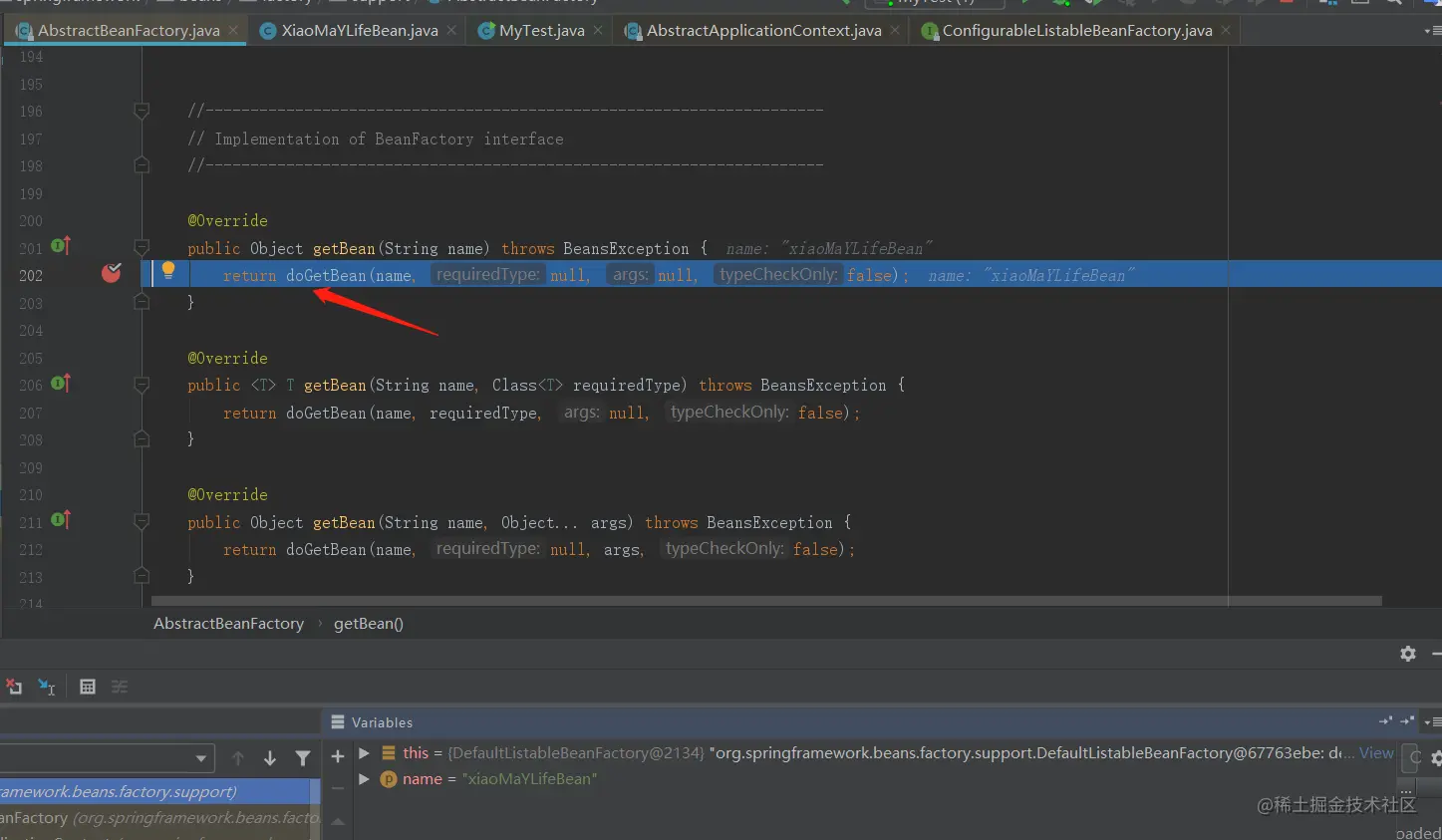Screen dimensions: 1442x840
Task: Click the AbstractBeanFactory.java file type icon
Action: coord(24,31)
